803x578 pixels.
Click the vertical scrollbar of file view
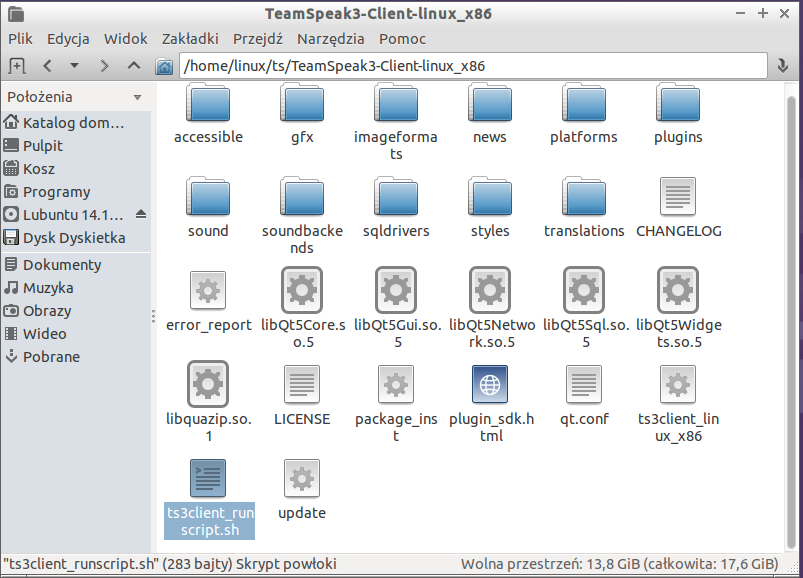[x=791, y=322]
